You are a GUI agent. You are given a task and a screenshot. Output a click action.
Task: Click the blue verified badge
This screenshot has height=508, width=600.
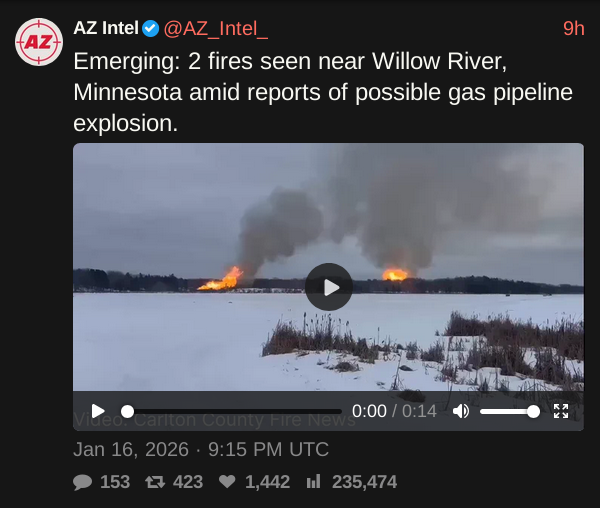coord(150,29)
